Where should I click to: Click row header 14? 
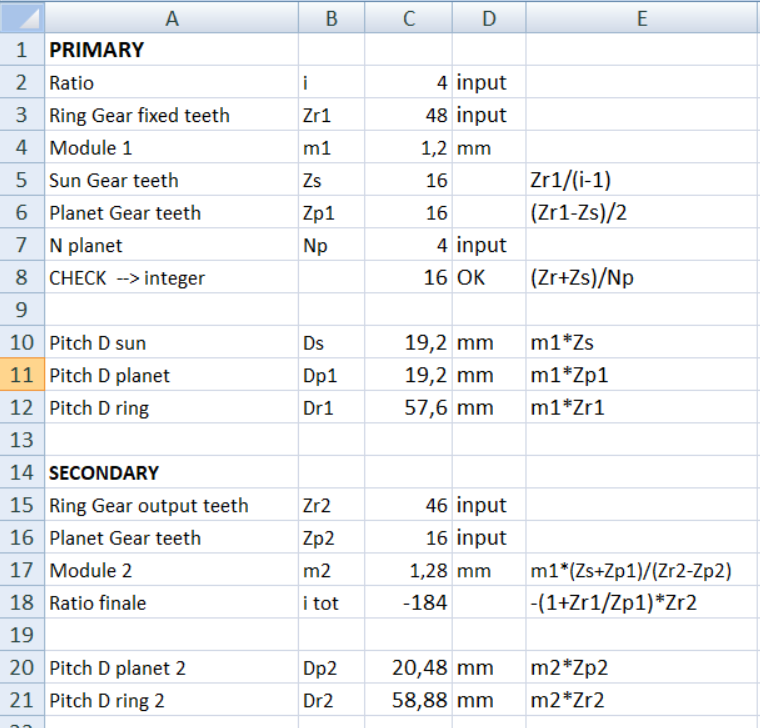click(x=21, y=473)
